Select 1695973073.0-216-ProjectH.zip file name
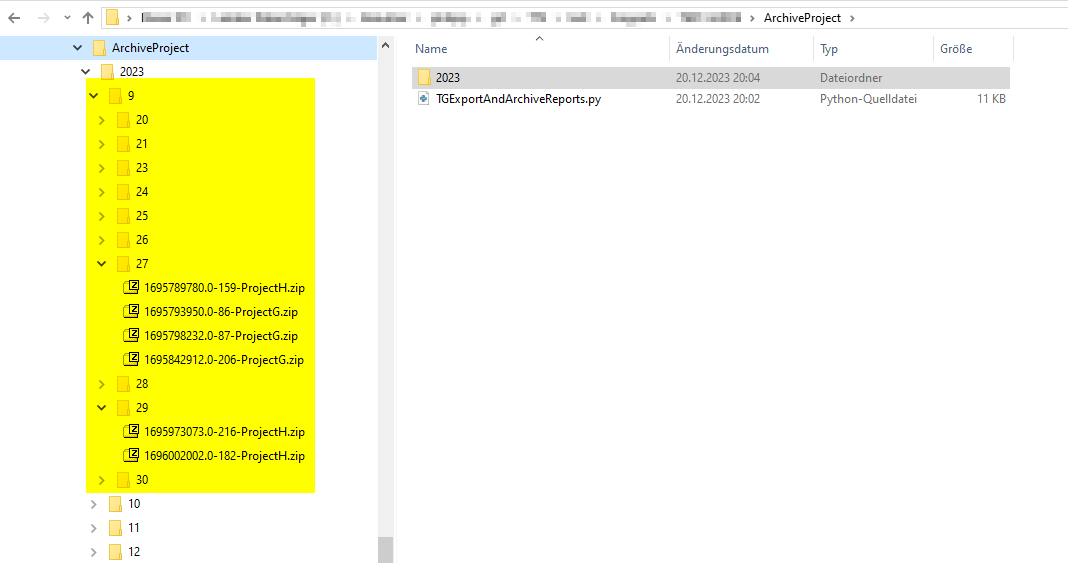The width and height of the screenshot is (1068, 563). coord(224,432)
